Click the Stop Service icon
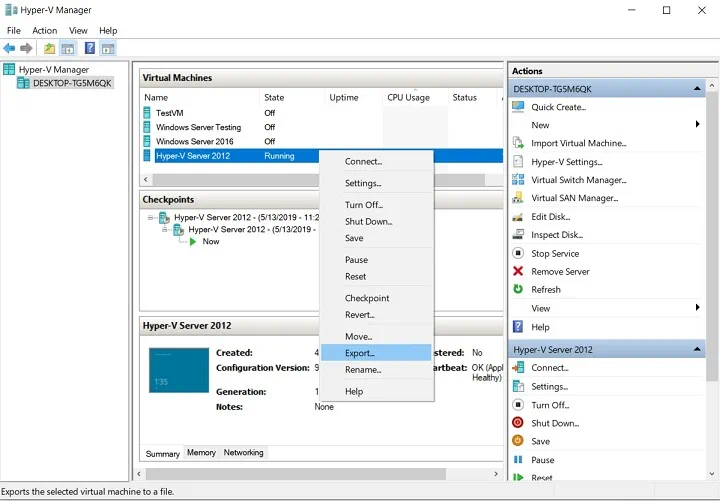 tap(518, 253)
